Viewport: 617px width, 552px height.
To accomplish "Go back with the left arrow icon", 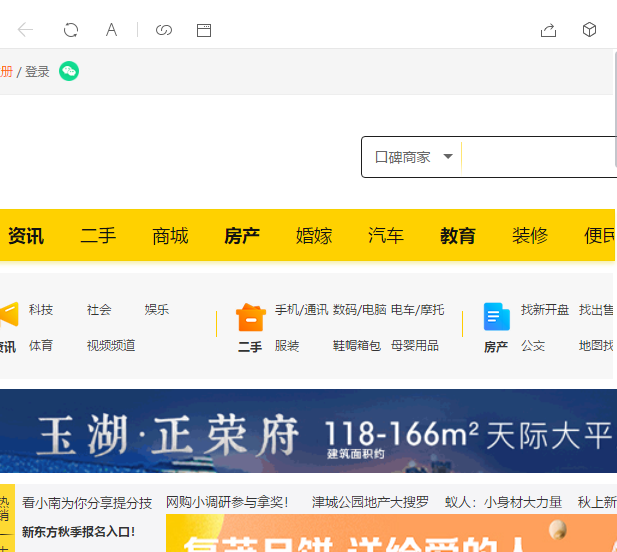I will [26, 30].
